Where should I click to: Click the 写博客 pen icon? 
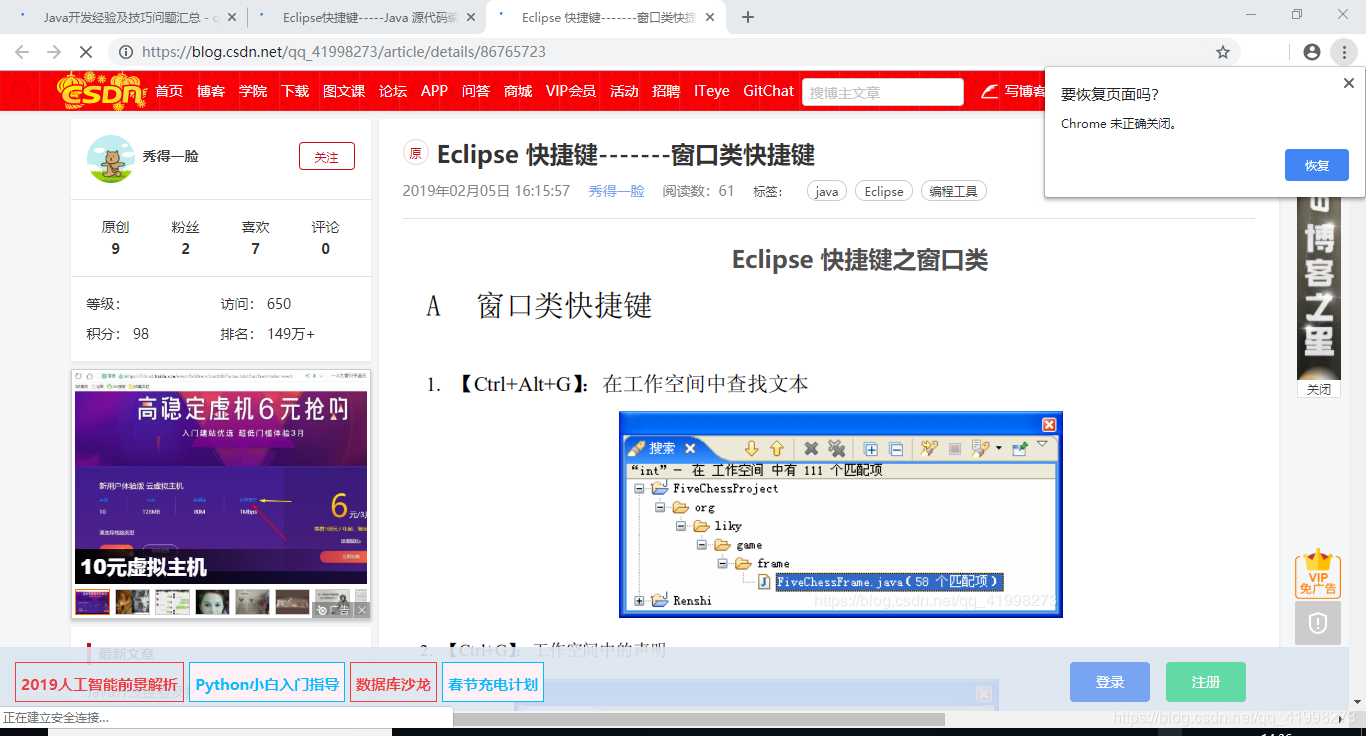989,91
